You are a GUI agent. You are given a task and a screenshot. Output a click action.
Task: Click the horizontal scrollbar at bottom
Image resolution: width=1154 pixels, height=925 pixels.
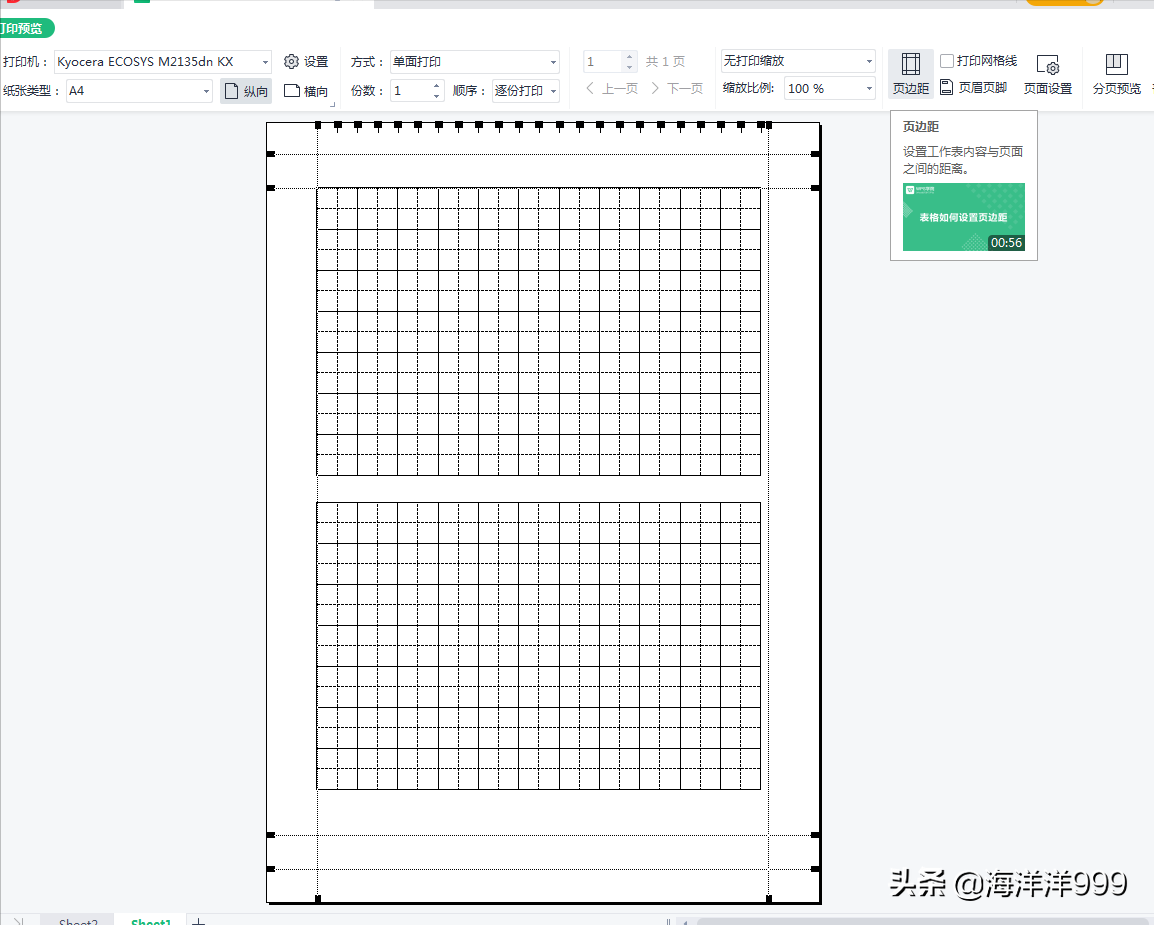(x=924, y=921)
